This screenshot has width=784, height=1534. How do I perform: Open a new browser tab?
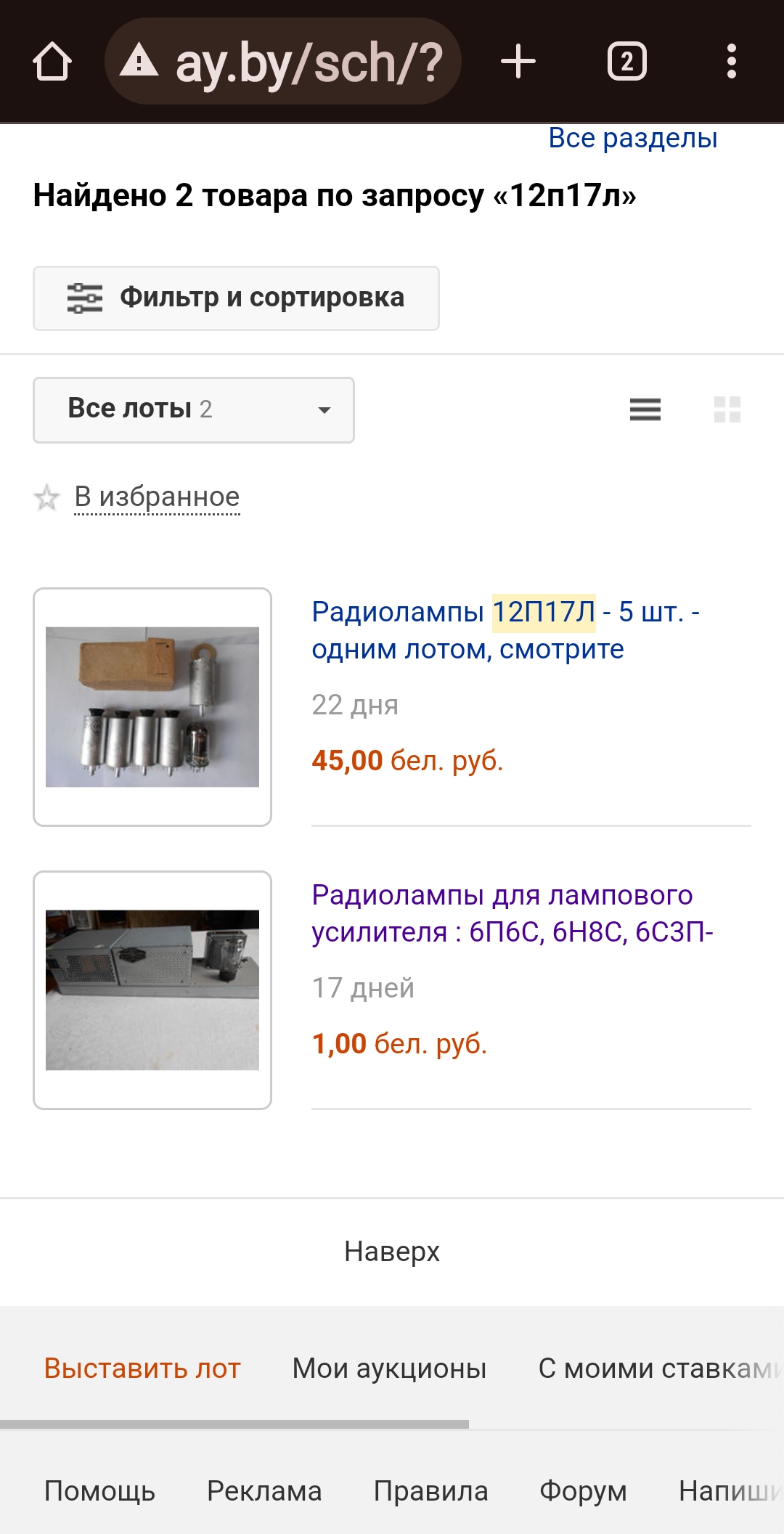pyautogui.click(x=518, y=62)
